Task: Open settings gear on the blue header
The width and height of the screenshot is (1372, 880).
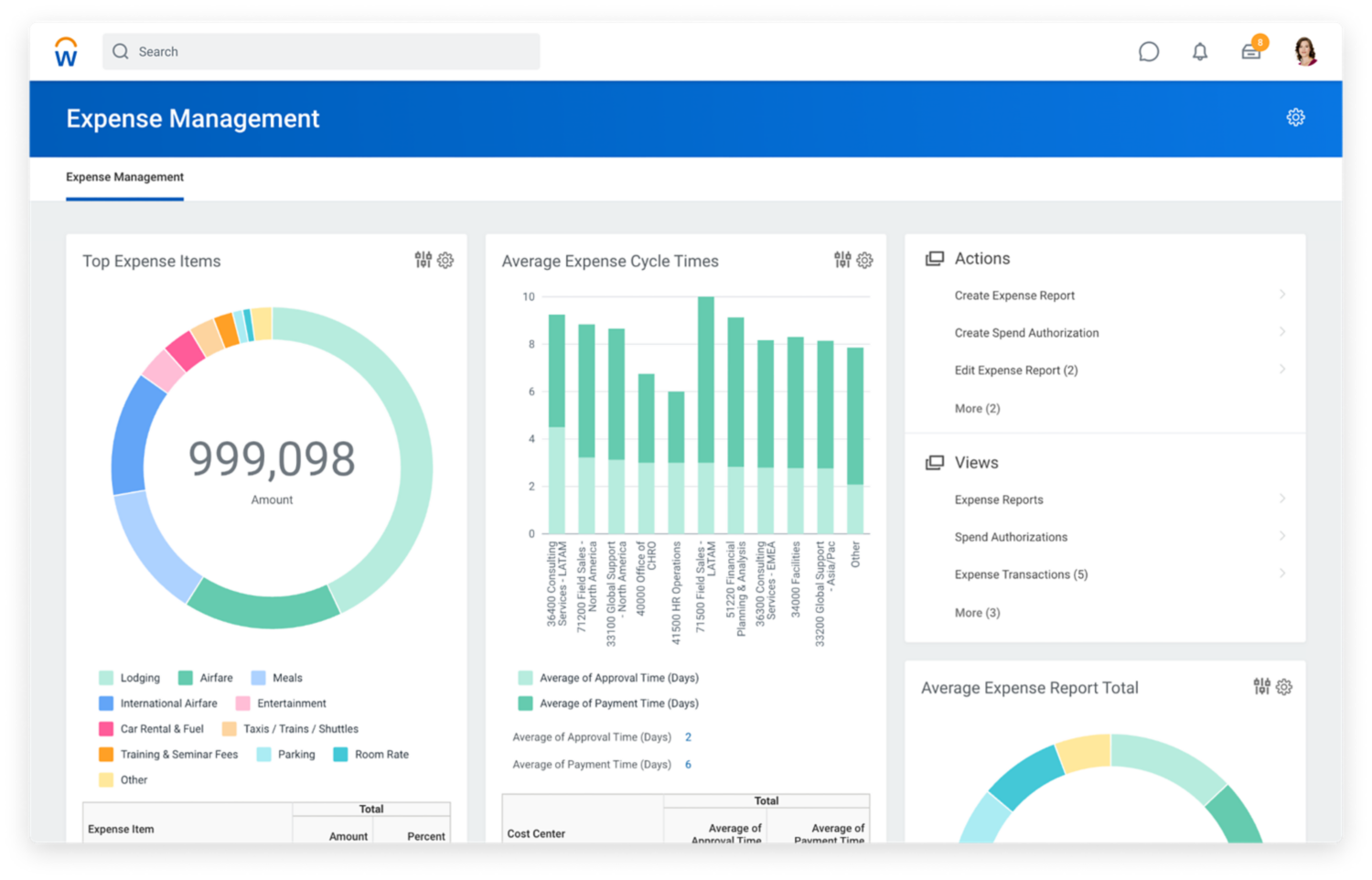Action: pyautogui.click(x=1296, y=117)
